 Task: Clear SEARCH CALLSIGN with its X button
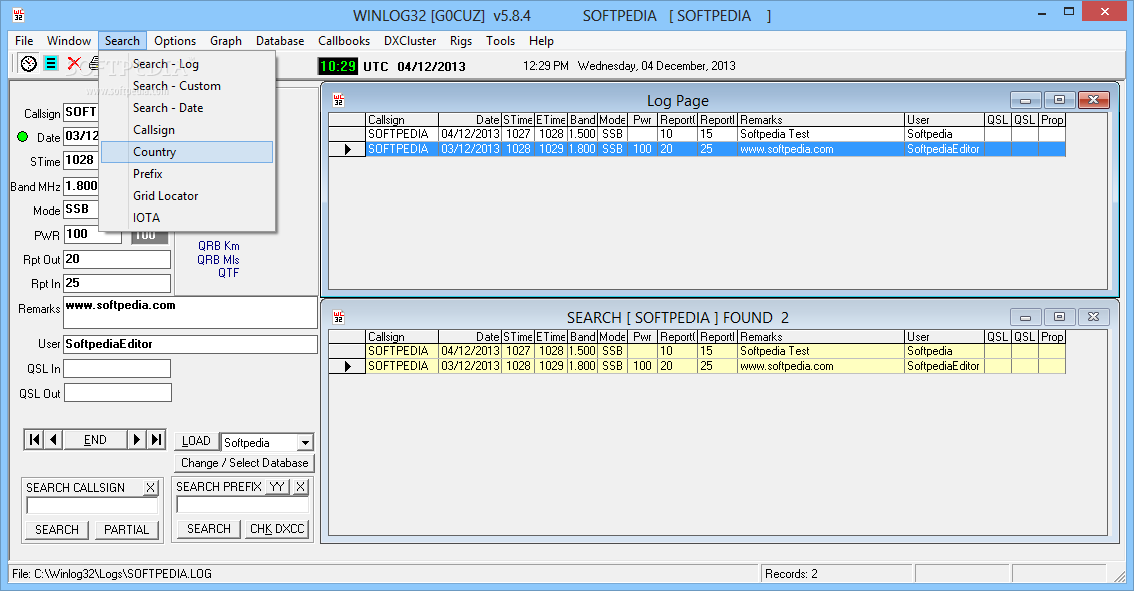pyautogui.click(x=150, y=488)
